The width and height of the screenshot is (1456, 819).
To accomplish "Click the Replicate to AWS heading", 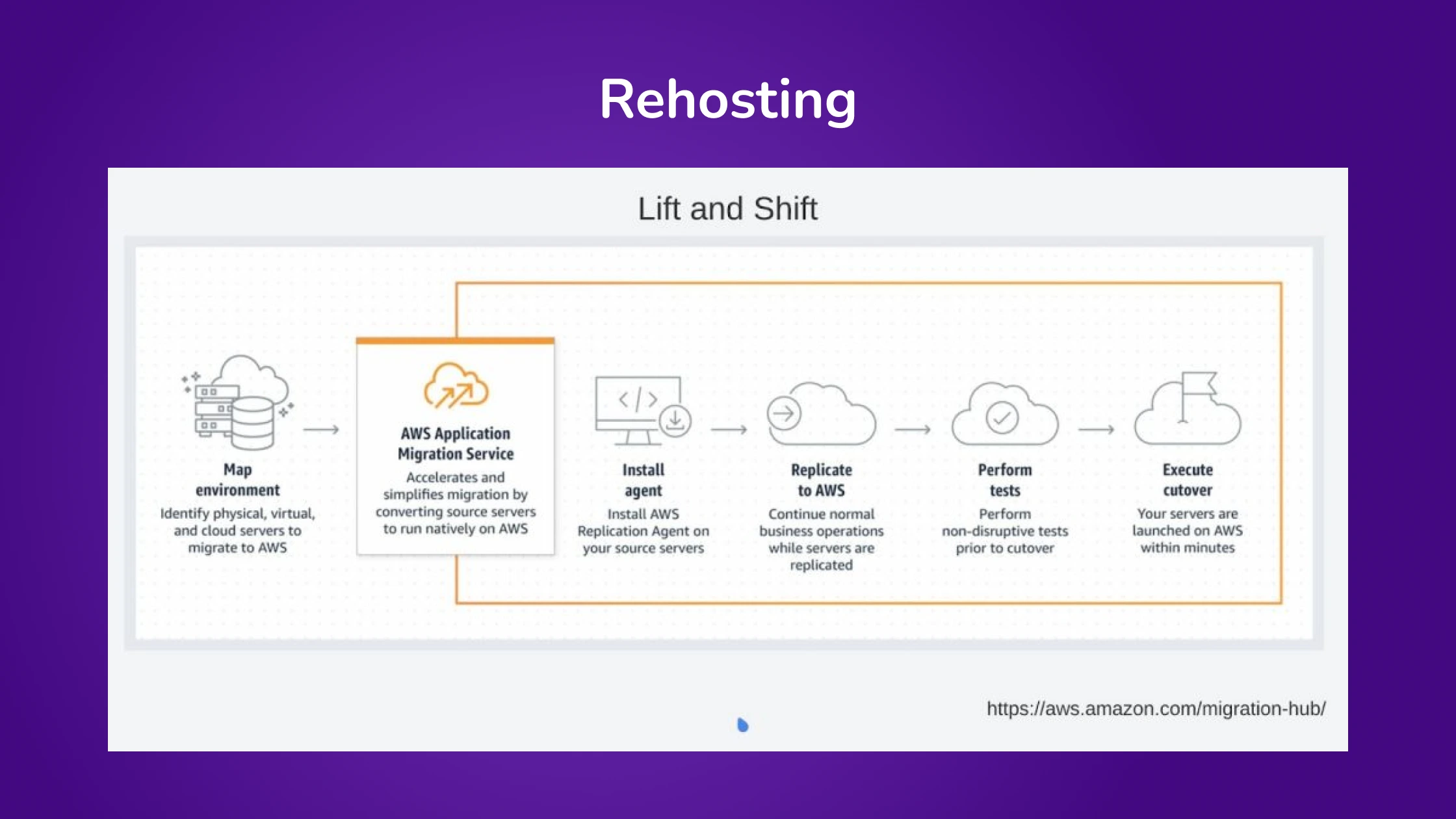I will (821, 480).
